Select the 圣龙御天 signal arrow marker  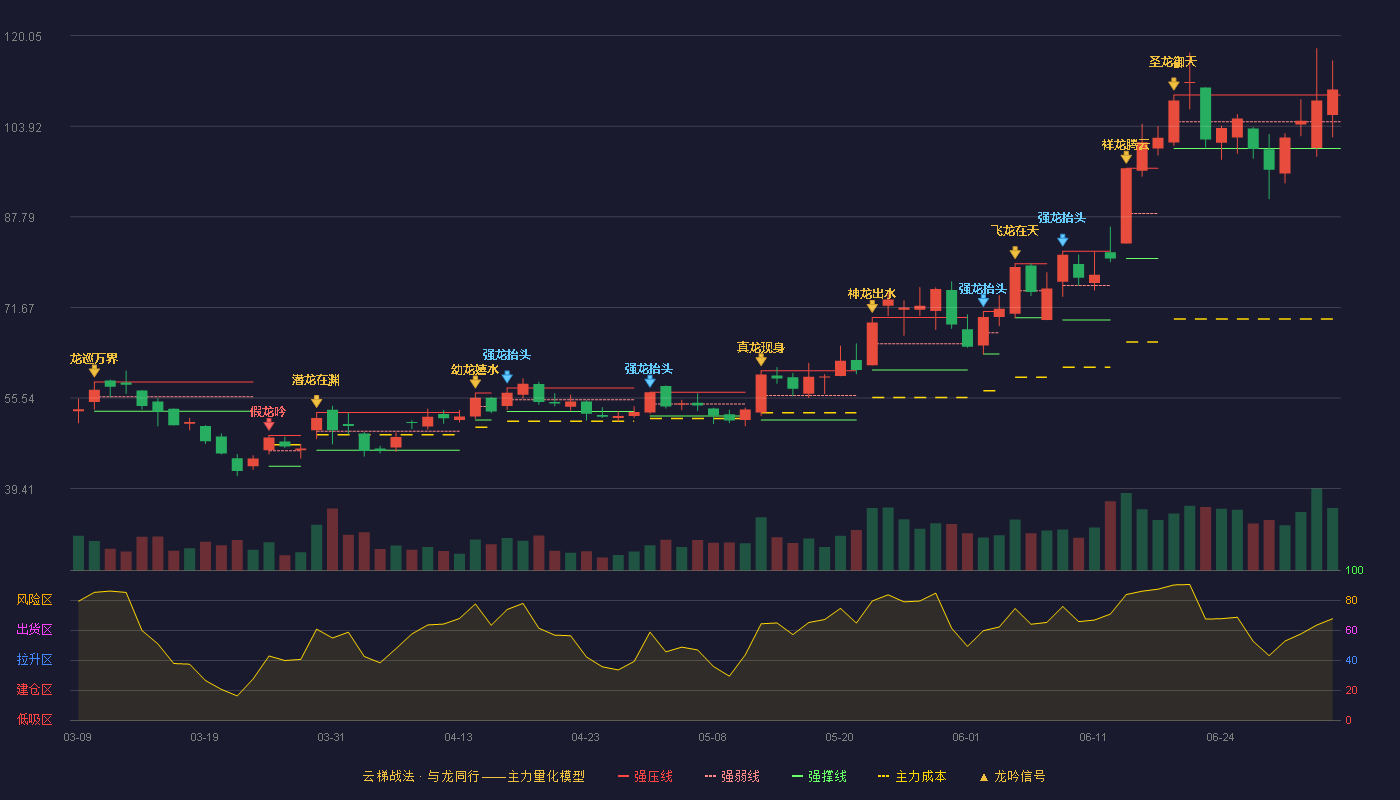[x=1174, y=84]
